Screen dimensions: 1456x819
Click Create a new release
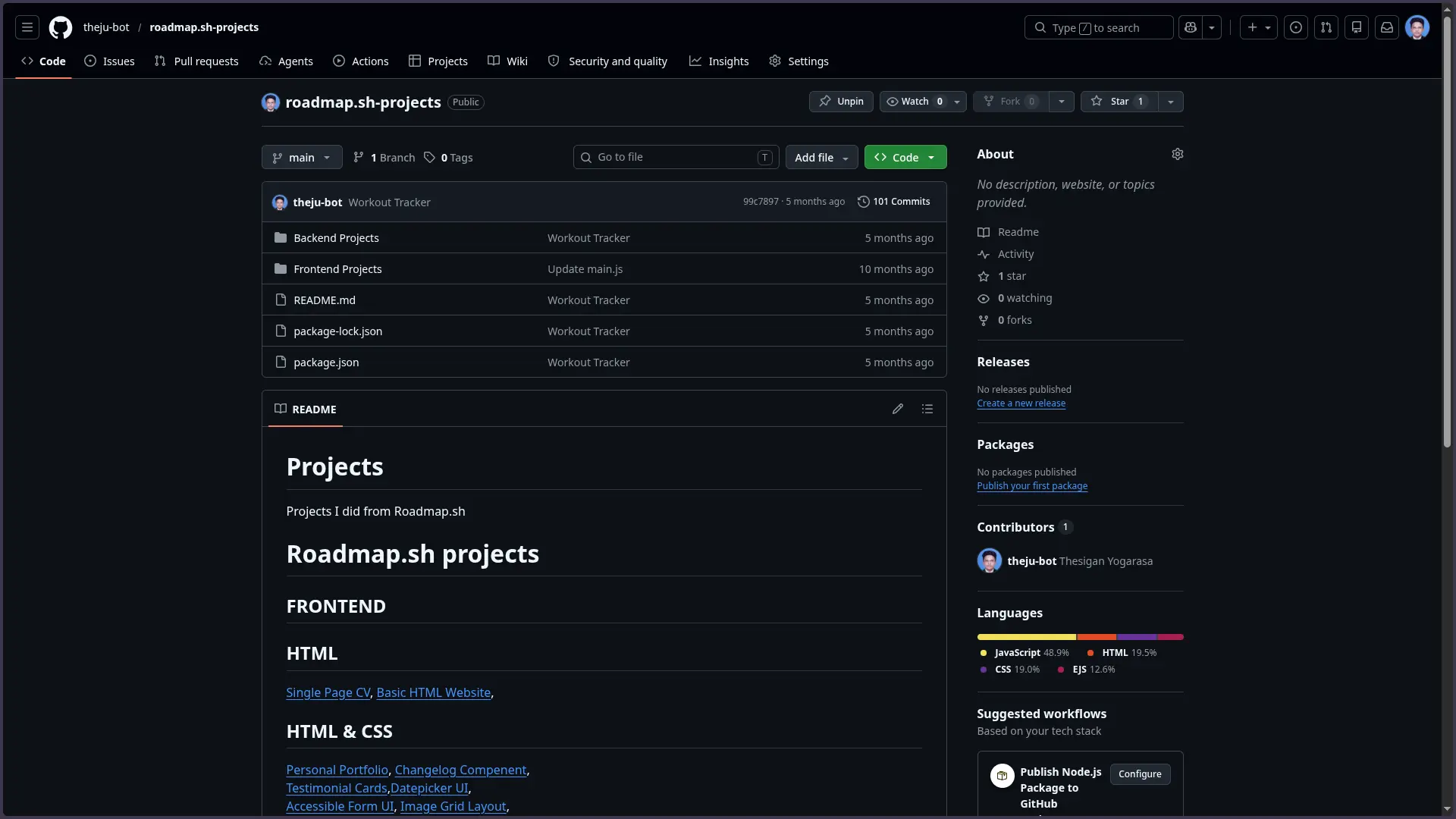(1021, 403)
